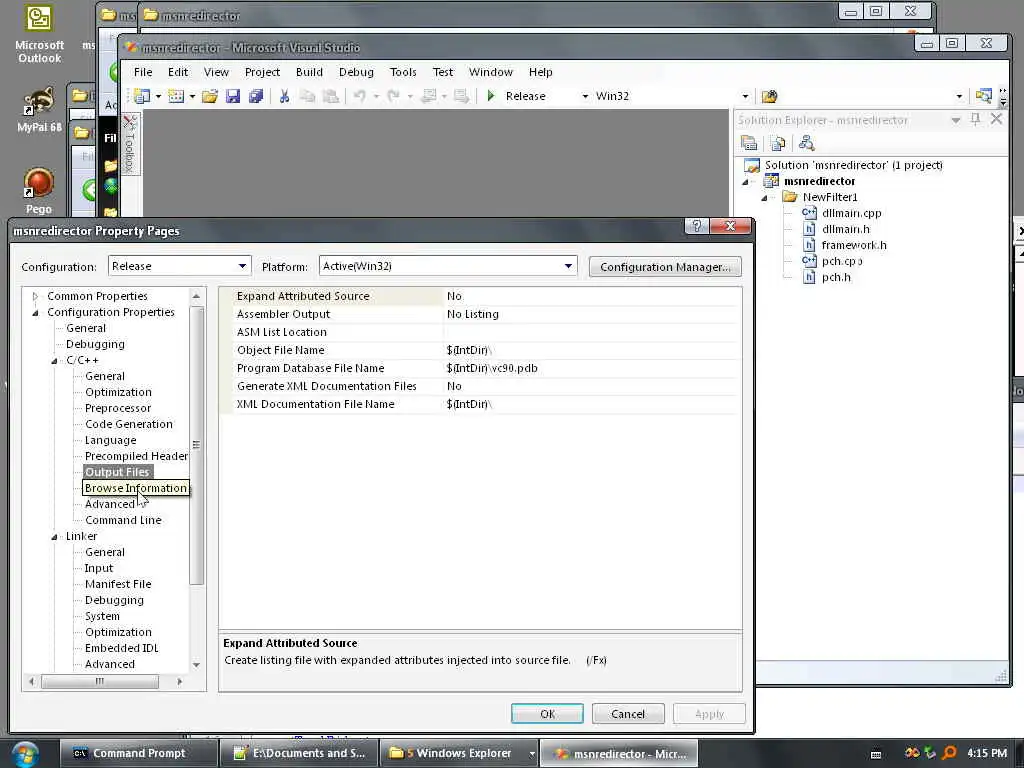Screen dimensions: 1024x768
Task: Switch to Windows Explorer taskbar group
Action: (x=458, y=753)
